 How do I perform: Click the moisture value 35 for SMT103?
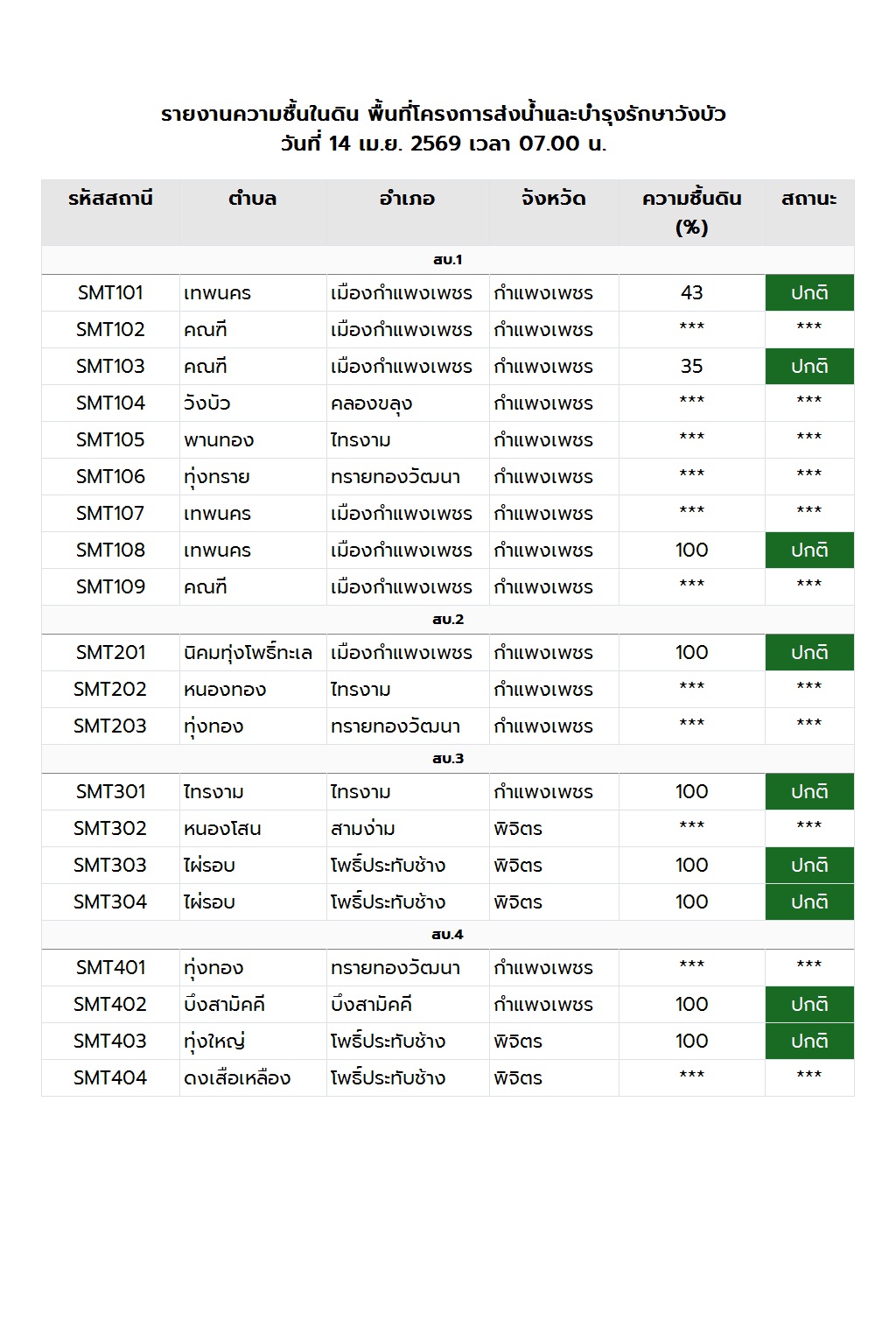point(691,367)
